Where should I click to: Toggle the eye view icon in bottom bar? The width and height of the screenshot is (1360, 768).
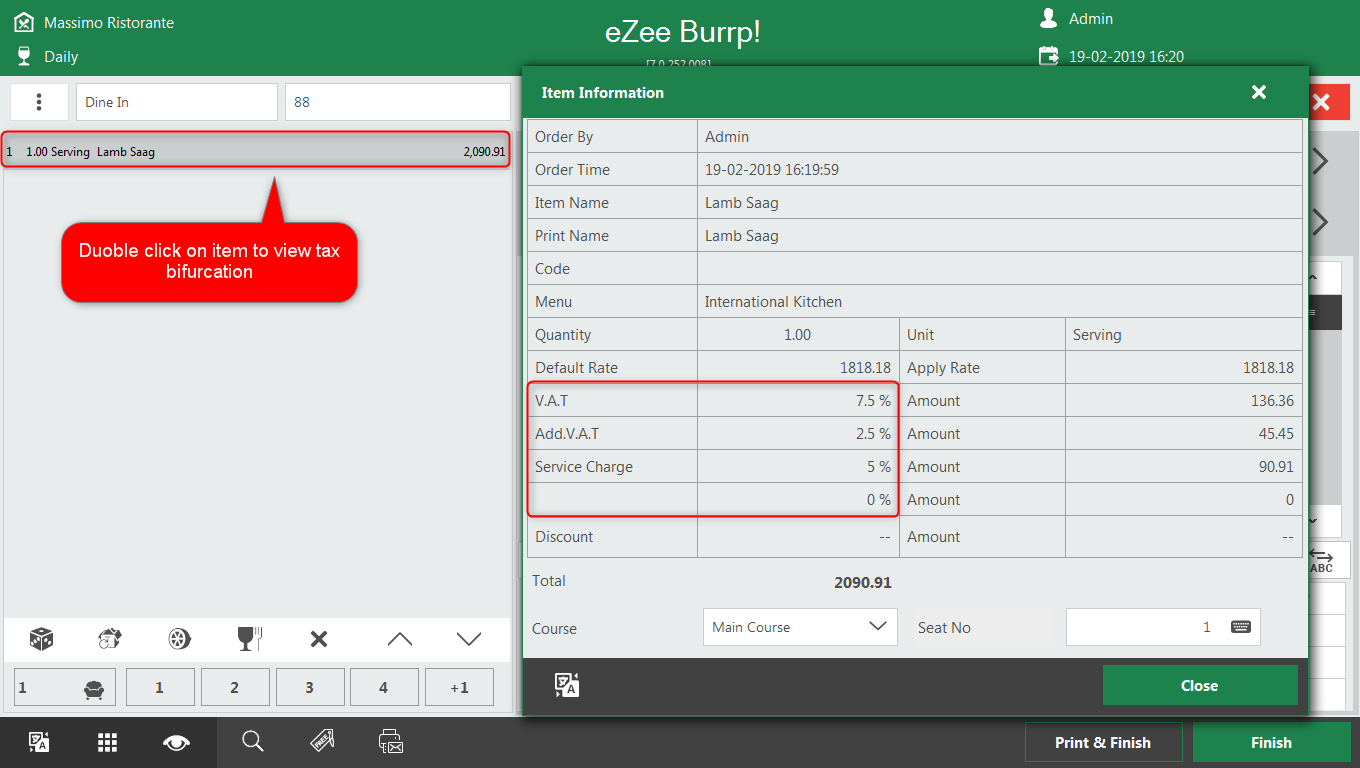[x=177, y=742]
